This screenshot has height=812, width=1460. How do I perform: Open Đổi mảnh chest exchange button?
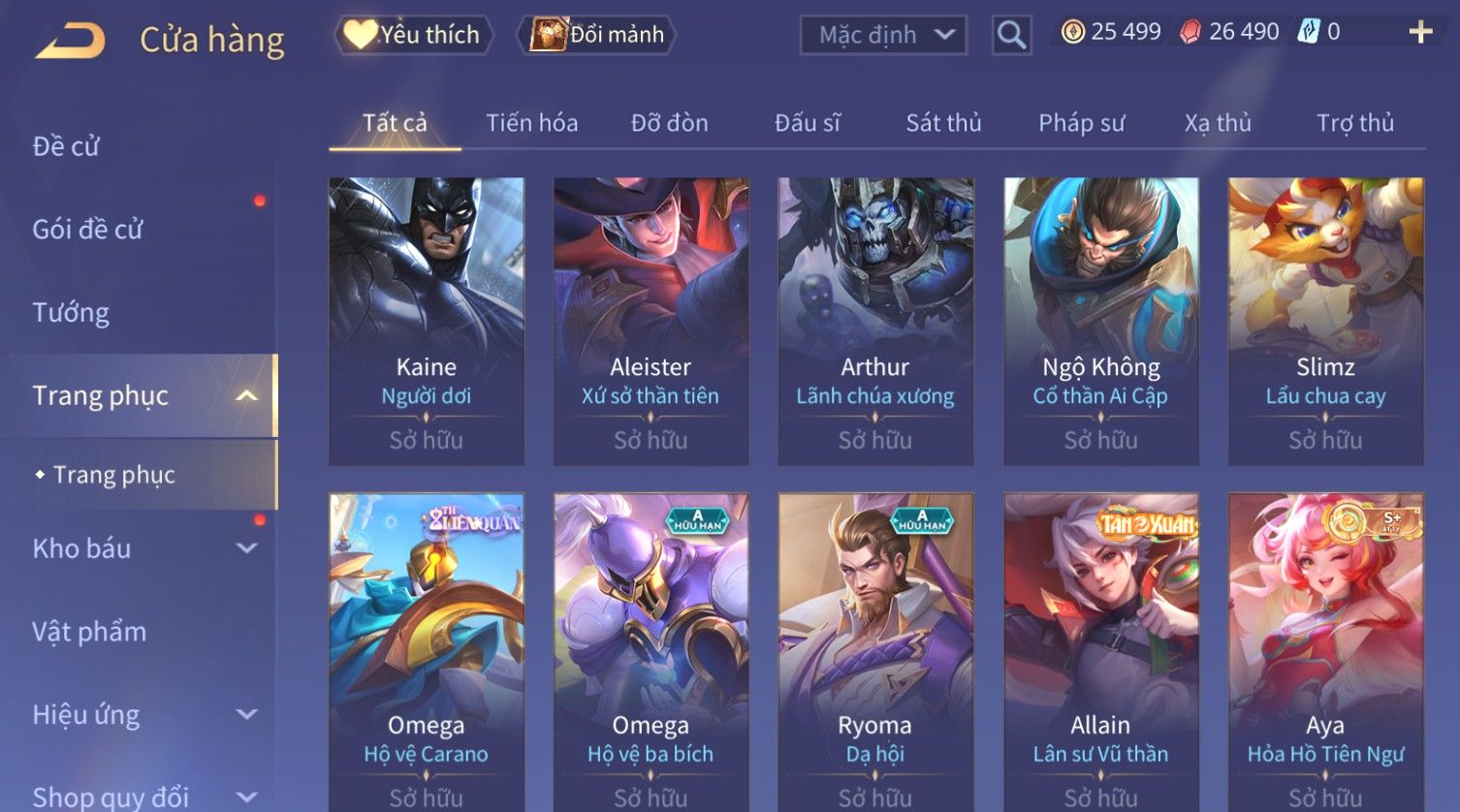tap(597, 35)
